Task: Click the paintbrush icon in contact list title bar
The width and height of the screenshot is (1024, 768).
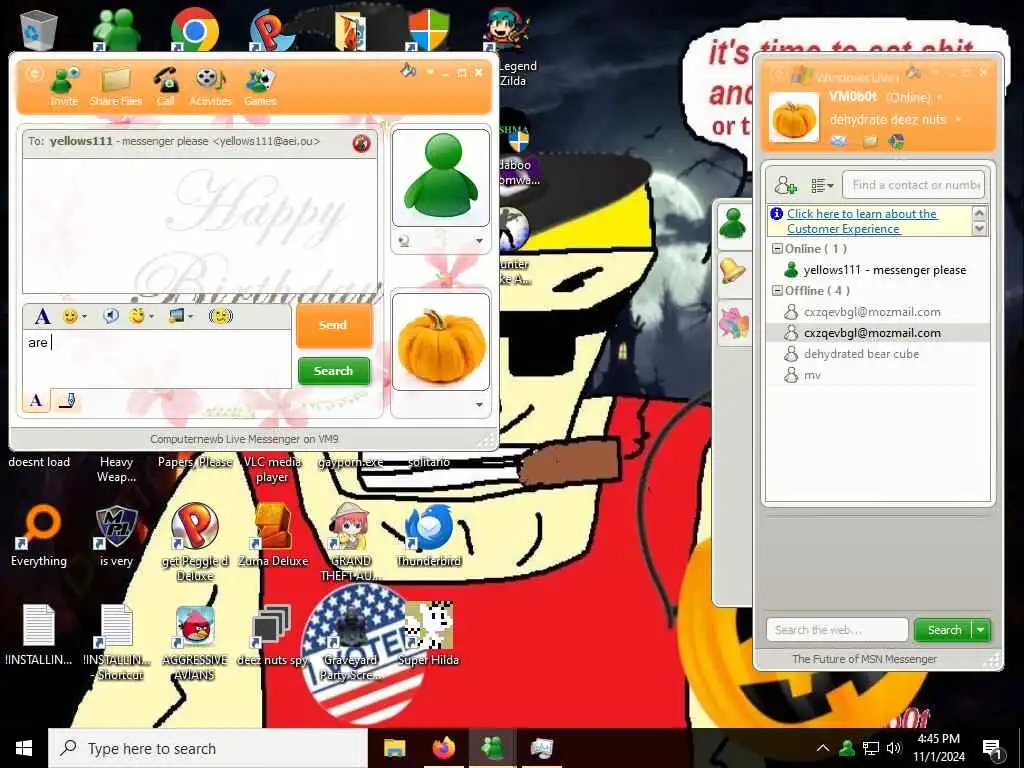Action: click(x=914, y=72)
